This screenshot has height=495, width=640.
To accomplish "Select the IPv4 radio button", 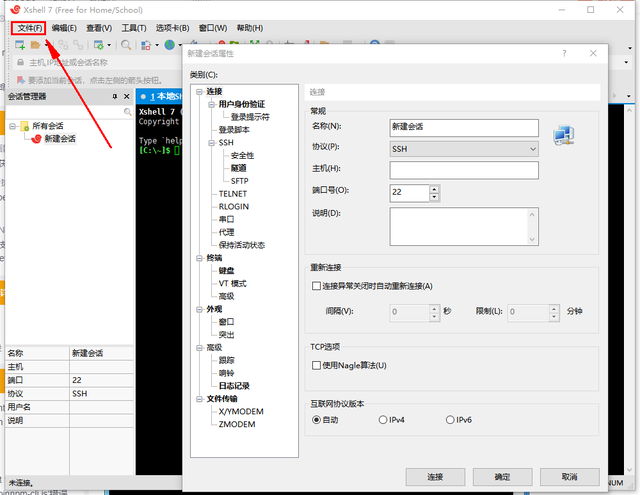I will pyautogui.click(x=382, y=420).
